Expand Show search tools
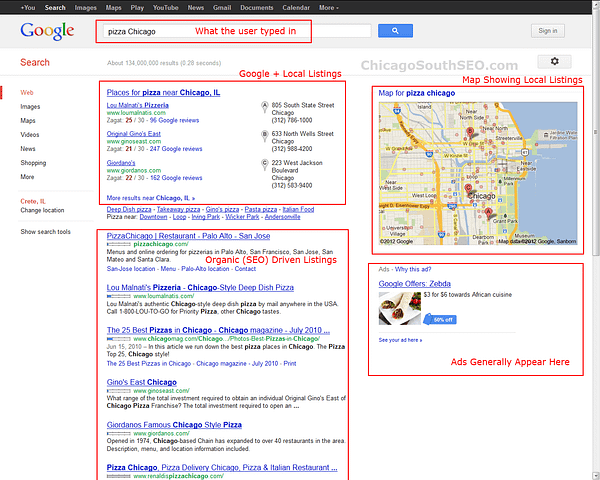The image size is (600, 480). pos(46,232)
